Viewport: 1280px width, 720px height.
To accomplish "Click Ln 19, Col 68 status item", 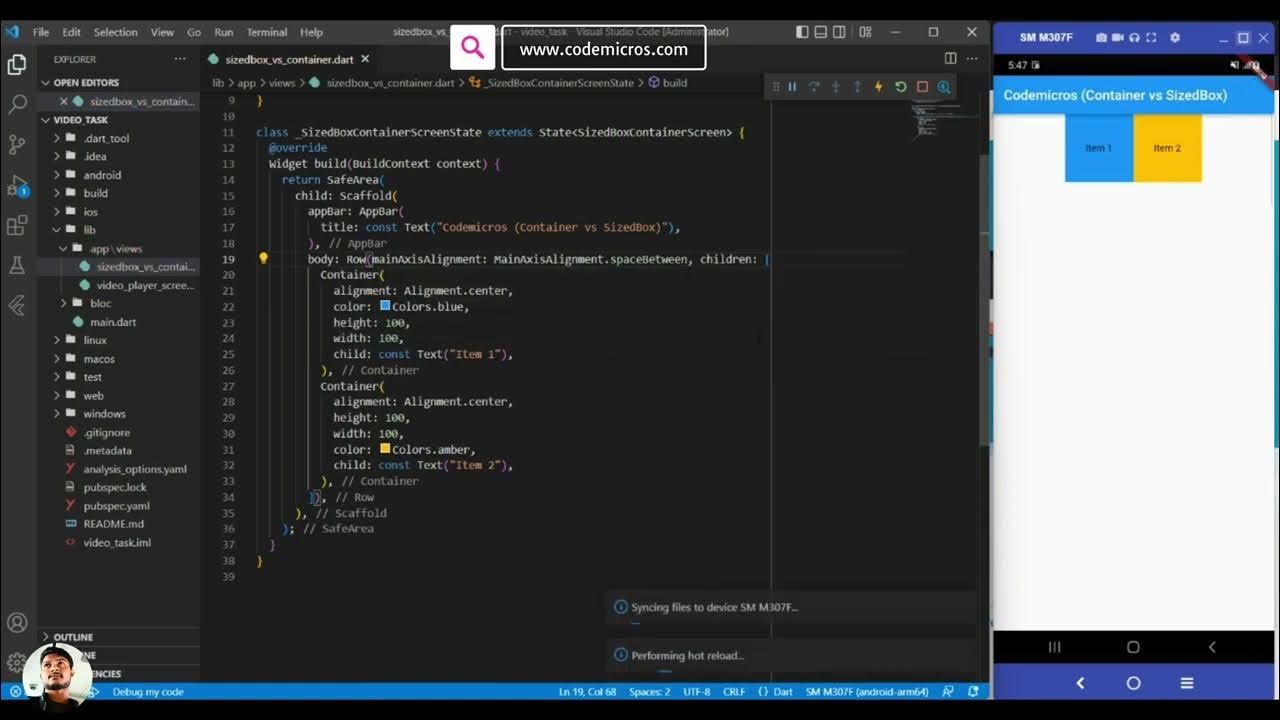I will pyautogui.click(x=586, y=692).
